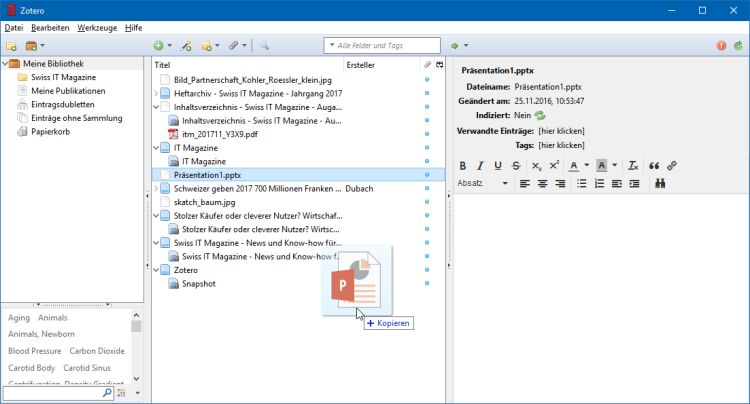The image size is (750, 404).
Task: Open the Bearbeiten menu
Action: 50,27
